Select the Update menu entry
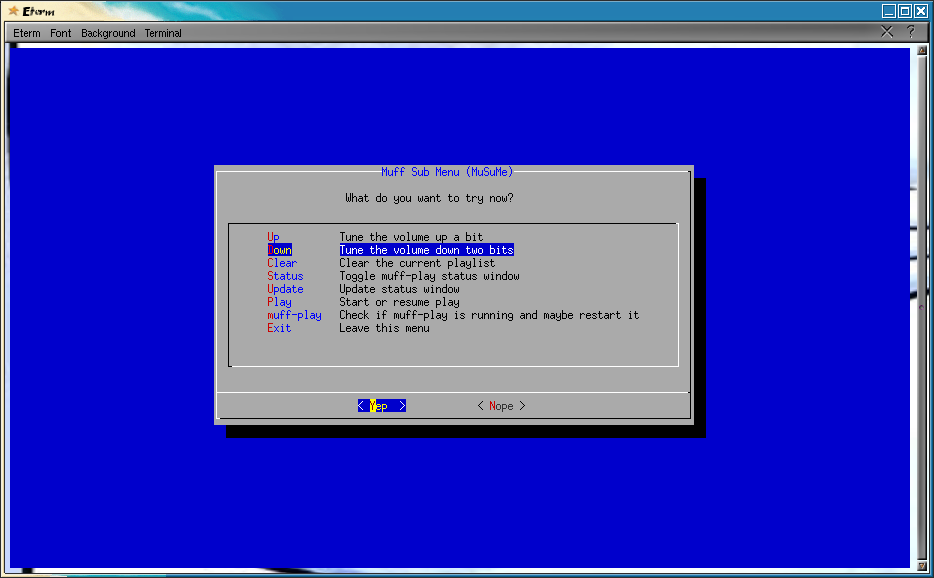Viewport: 934px width, 578px height. (x=285, y=289)
